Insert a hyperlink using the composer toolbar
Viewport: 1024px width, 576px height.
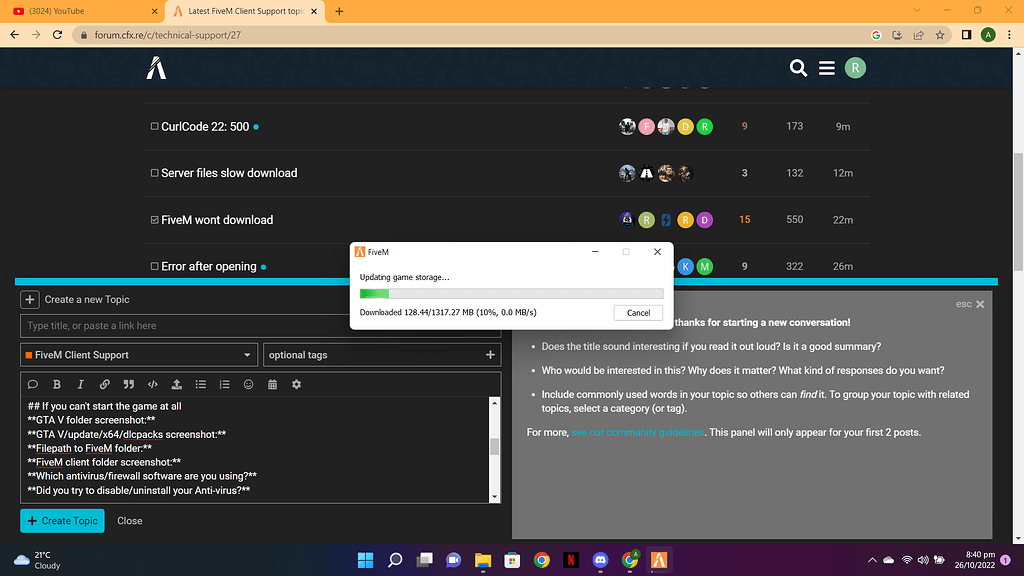coord(103,384)
